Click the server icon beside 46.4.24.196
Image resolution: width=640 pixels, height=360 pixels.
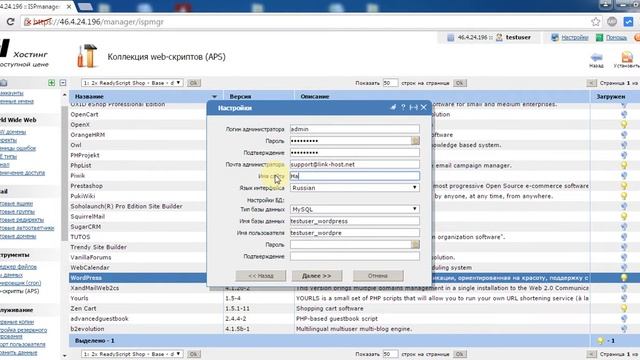pos(451,38)
